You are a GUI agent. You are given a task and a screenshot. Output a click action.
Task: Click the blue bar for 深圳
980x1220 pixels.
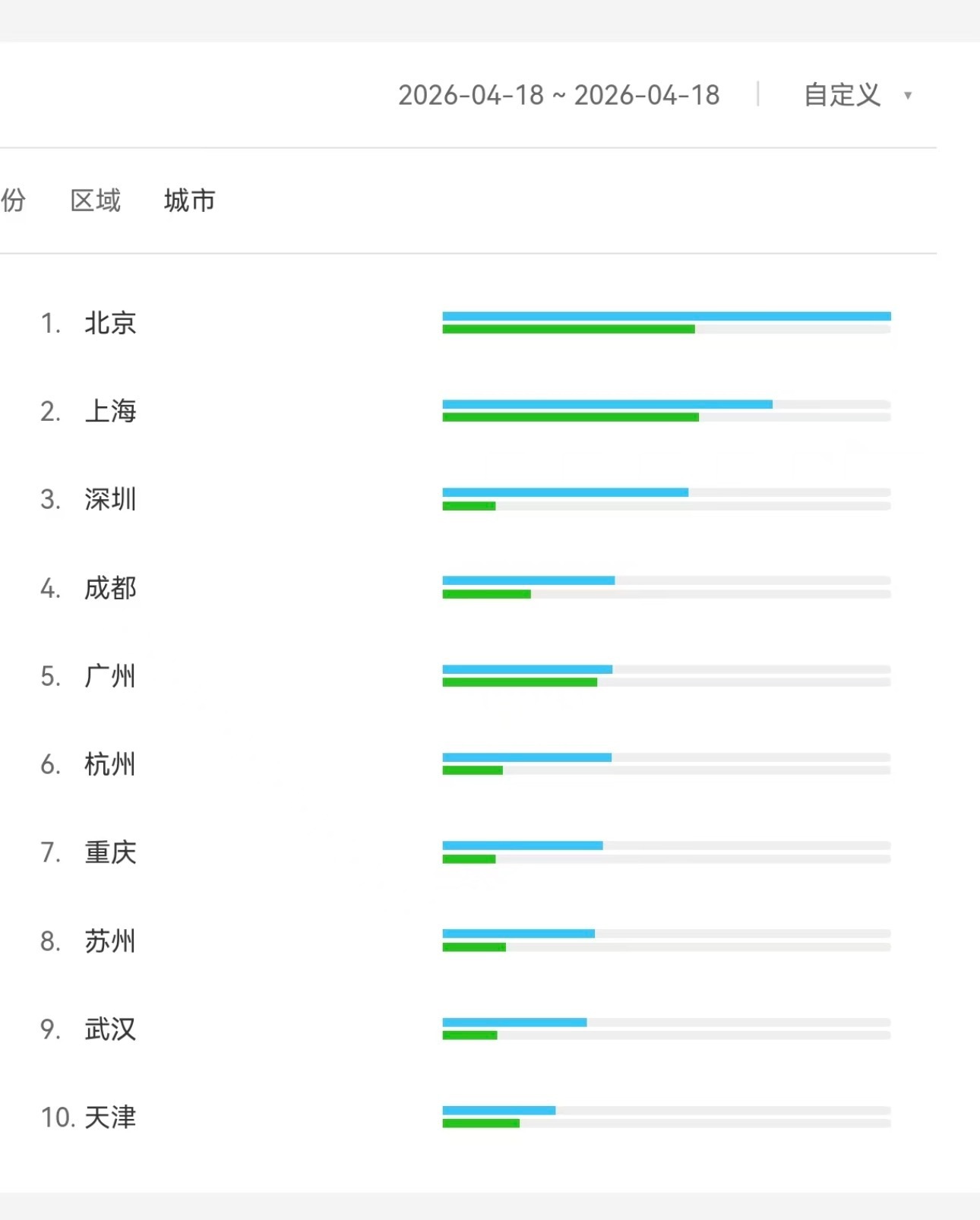[x=564, y=492]
